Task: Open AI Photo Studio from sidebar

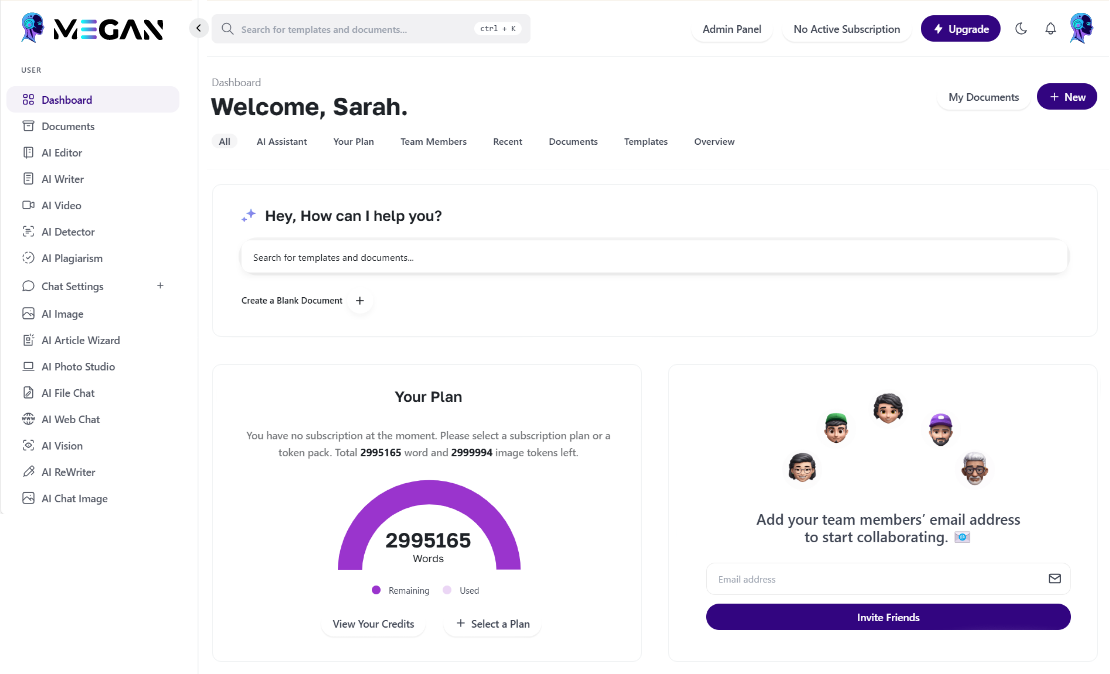Action: [78, 367]
